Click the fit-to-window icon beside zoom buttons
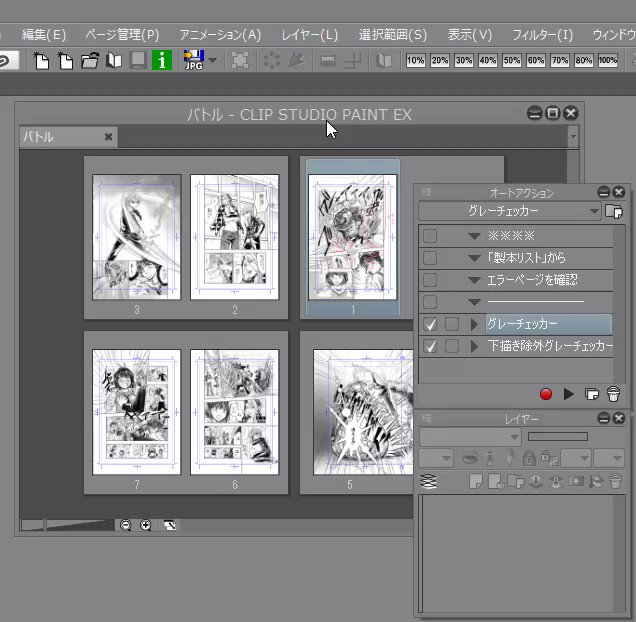This screenshot has width=636, height=622. [170, 525]
